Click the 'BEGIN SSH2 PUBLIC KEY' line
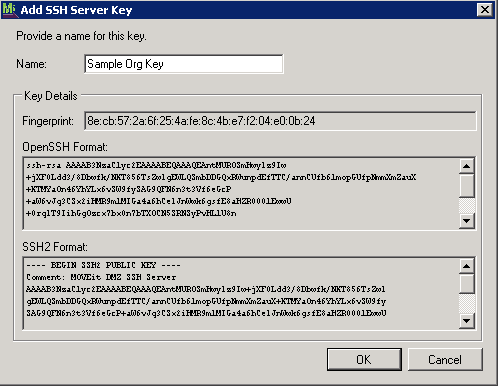Image resolution: width=498 pixels, height=386 pixels. pos(103,265)
